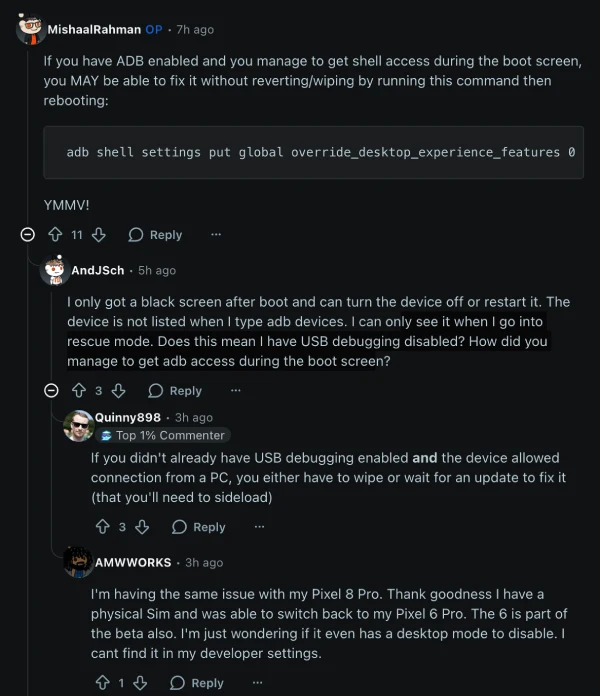Screen dimensions: 600x696
Task: Upvote AndJSch's comment
Action: click(77, 391)
